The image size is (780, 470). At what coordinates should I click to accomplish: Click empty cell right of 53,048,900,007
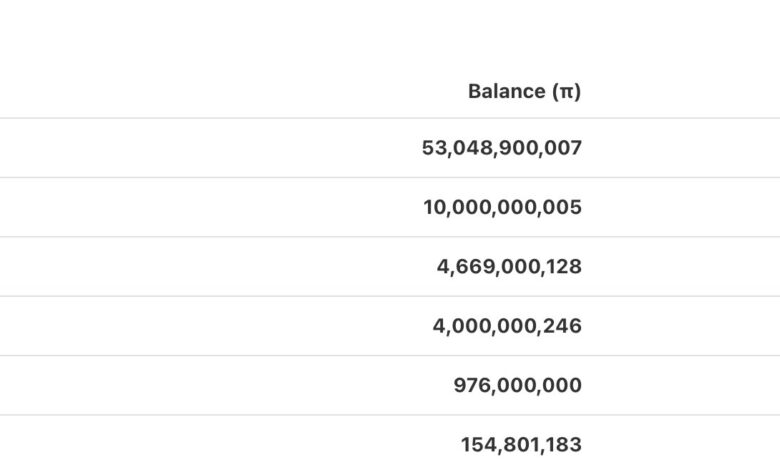(686, 148)
